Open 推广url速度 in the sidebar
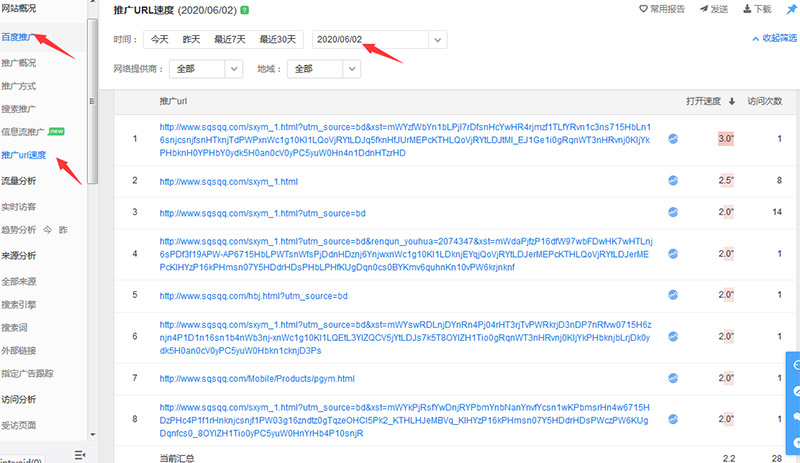Image resolution: width=800 pixels, height=463 pixels. point(24,155)
